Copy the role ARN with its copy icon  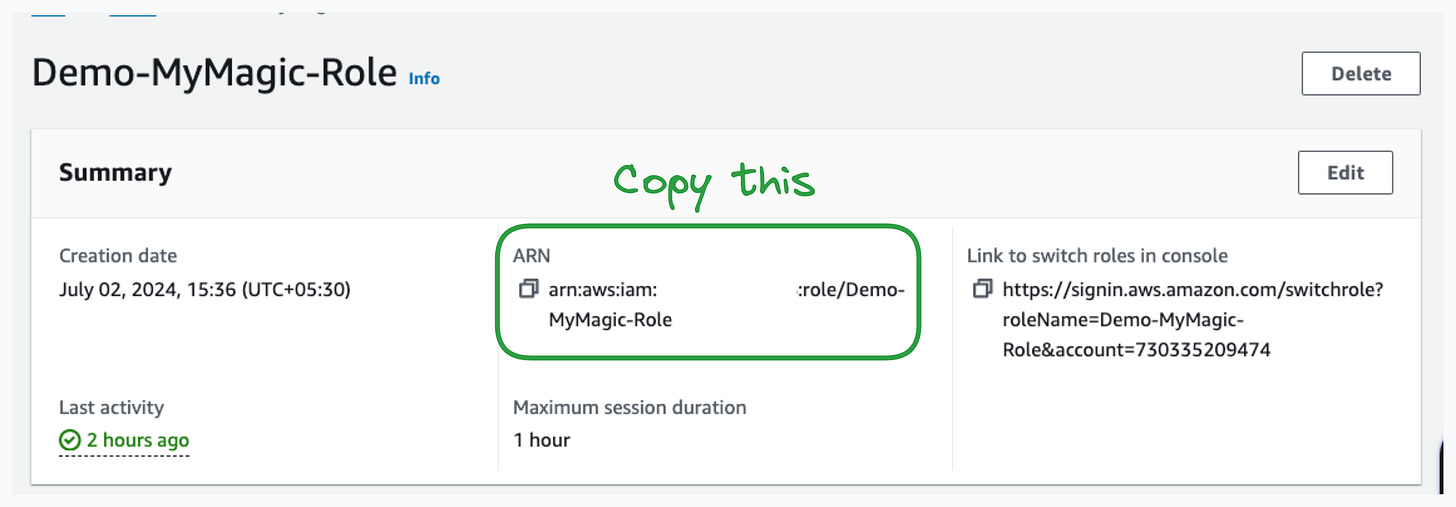pyautogui.click(x=528, y=290)
